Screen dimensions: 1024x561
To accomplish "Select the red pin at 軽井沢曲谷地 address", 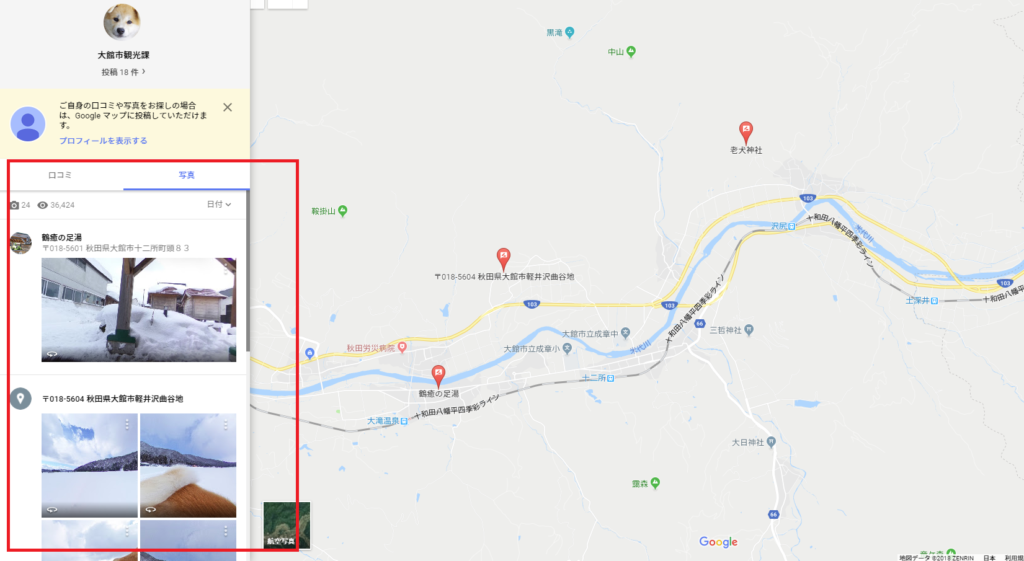I will point(503,259).
